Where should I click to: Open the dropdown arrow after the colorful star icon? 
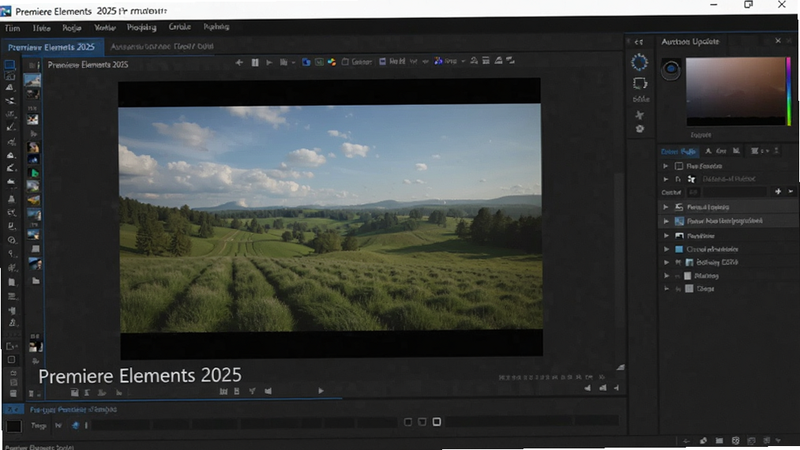pos(463,61)
